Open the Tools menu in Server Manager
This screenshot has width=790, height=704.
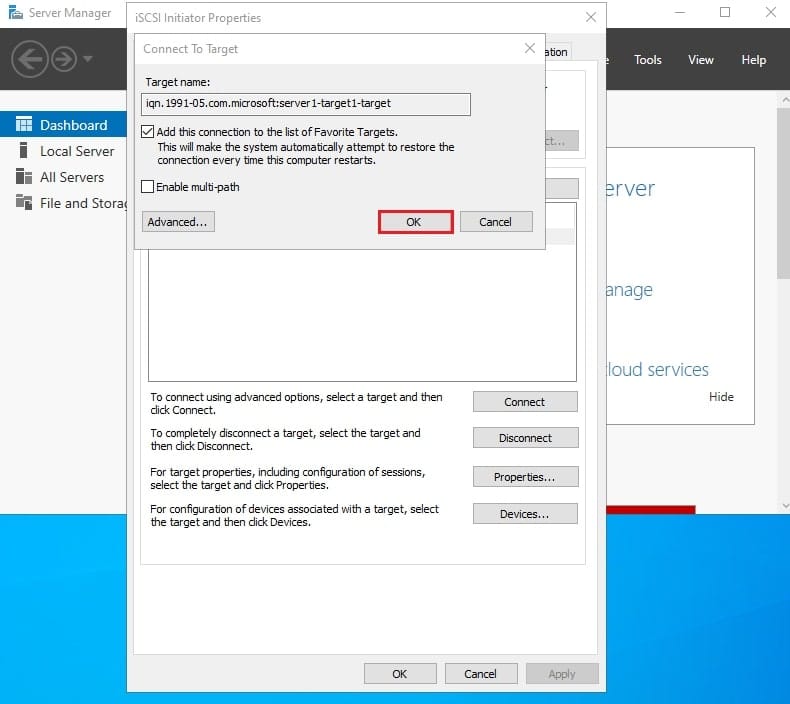[647, 59]
